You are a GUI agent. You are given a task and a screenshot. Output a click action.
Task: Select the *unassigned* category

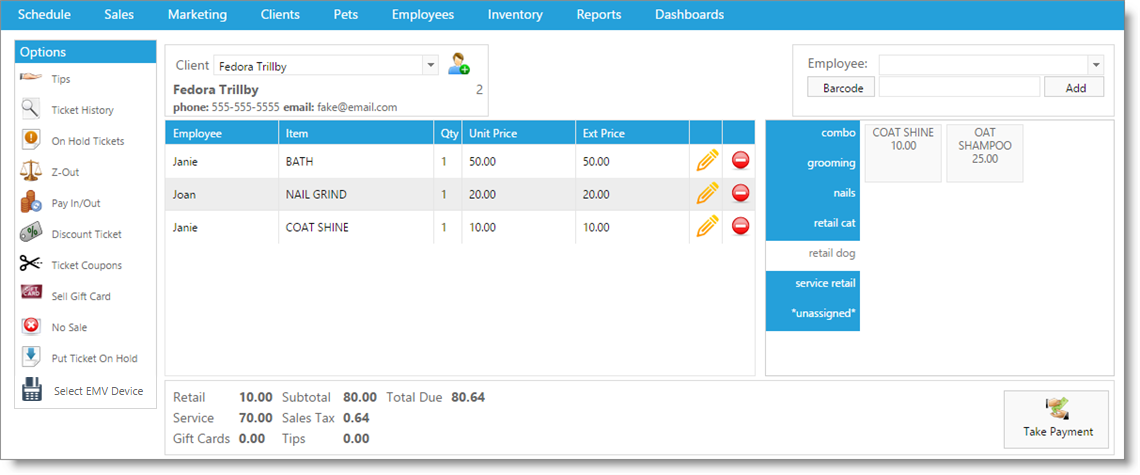pos(813,314)
